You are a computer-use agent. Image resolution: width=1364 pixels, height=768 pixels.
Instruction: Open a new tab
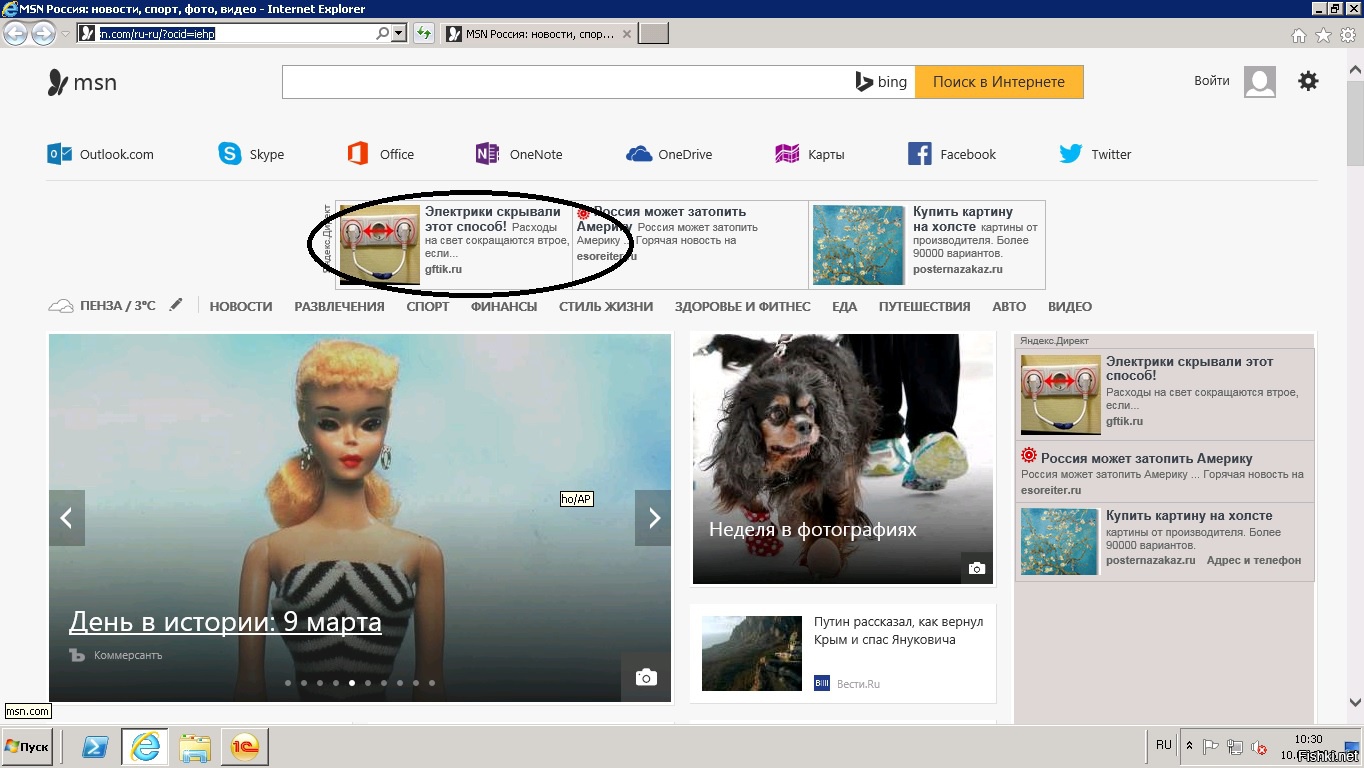point(654,34)
